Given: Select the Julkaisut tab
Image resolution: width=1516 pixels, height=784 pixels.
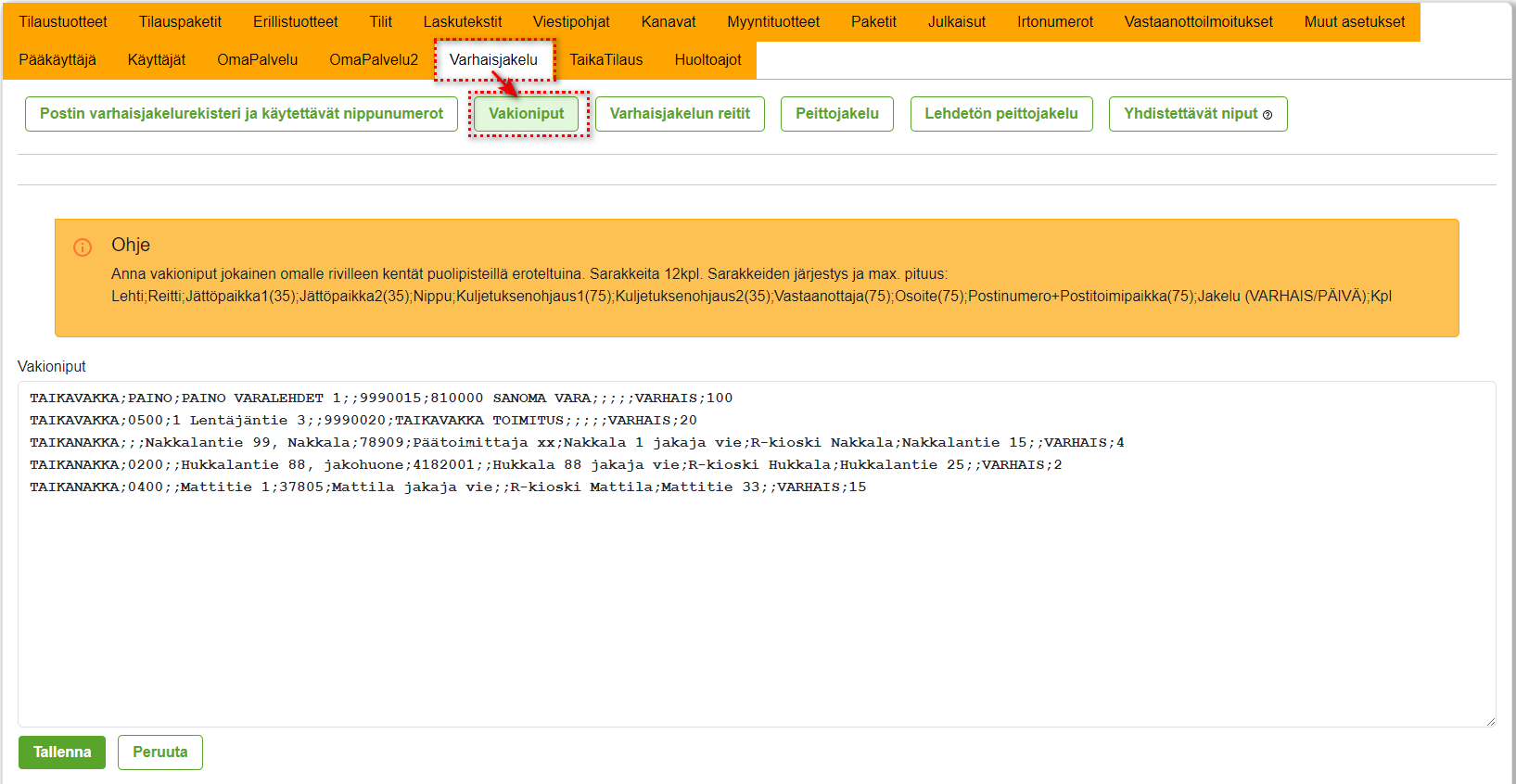Looking at the screenshot, I should tap(957, 21).
